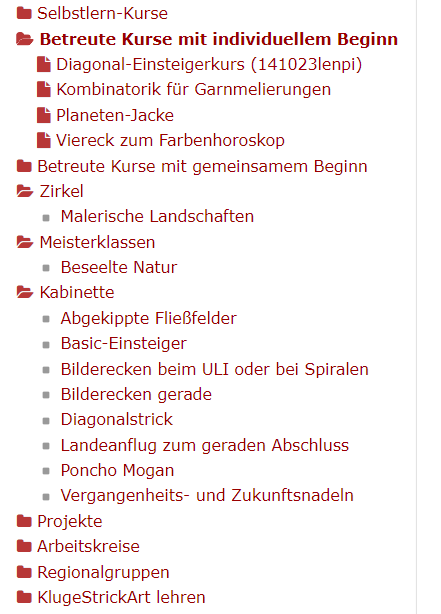Click the Regionalgruppen folder icon
Screen dimensions: 441x614
24,572
